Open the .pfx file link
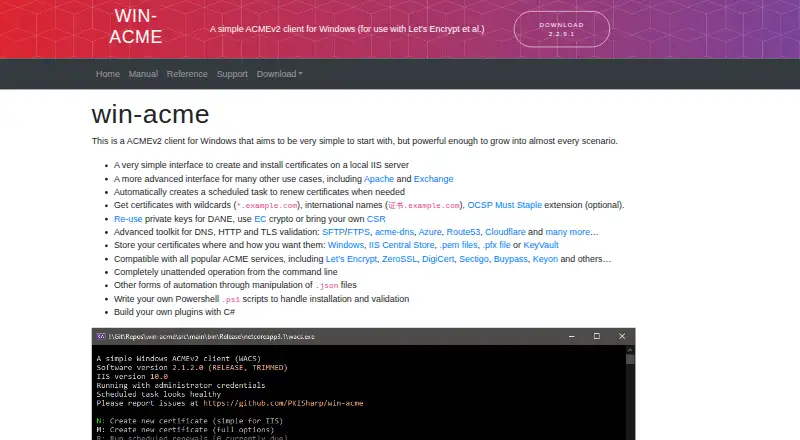800x440 pixels. (x=496, y=245)
